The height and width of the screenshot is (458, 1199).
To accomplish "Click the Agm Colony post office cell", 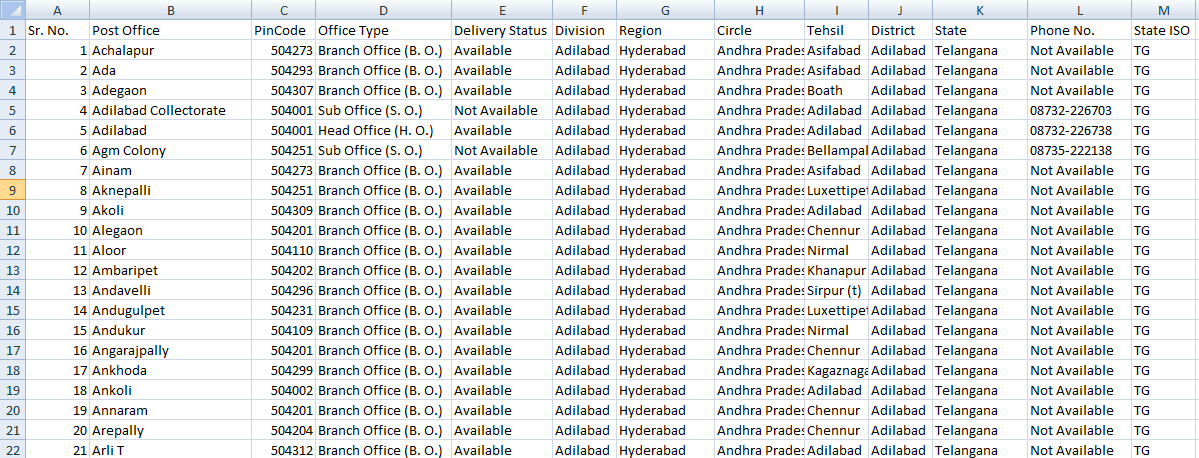I will pos(169,150).
